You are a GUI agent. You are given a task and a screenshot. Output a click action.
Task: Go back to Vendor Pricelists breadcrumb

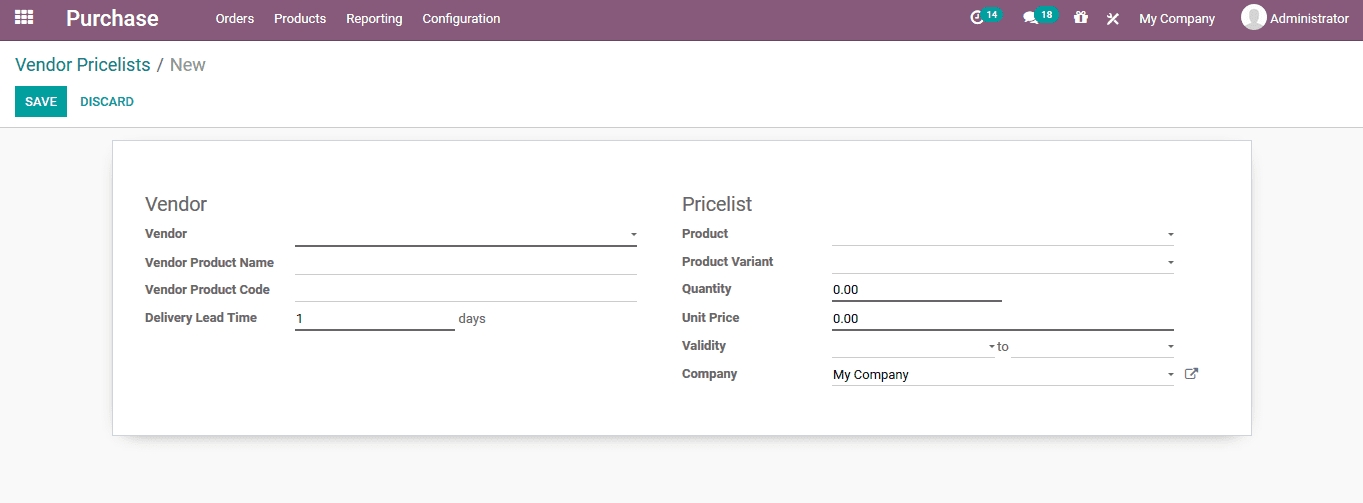coord(82,65)
